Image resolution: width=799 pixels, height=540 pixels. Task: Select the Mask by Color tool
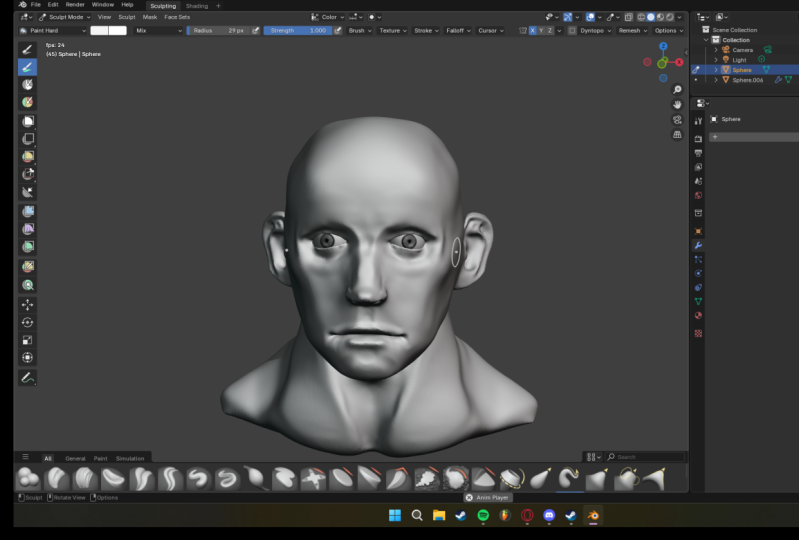28,285
